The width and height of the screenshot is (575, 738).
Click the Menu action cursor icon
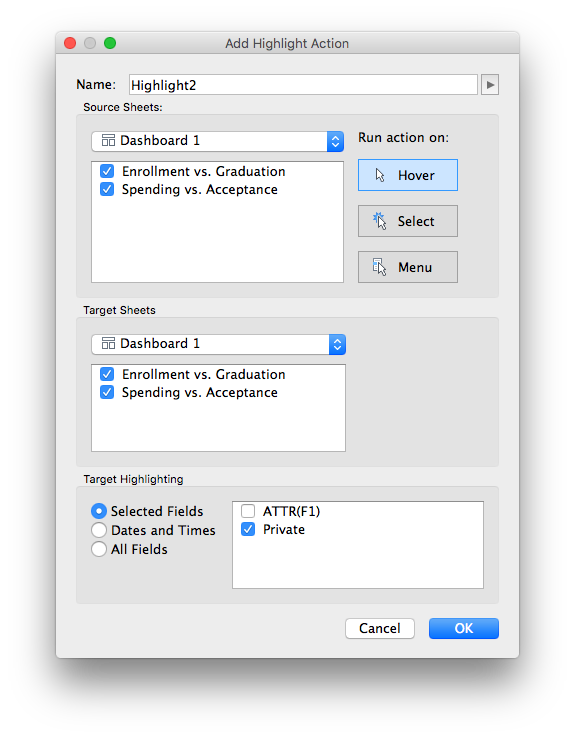[x=379, y=267]
